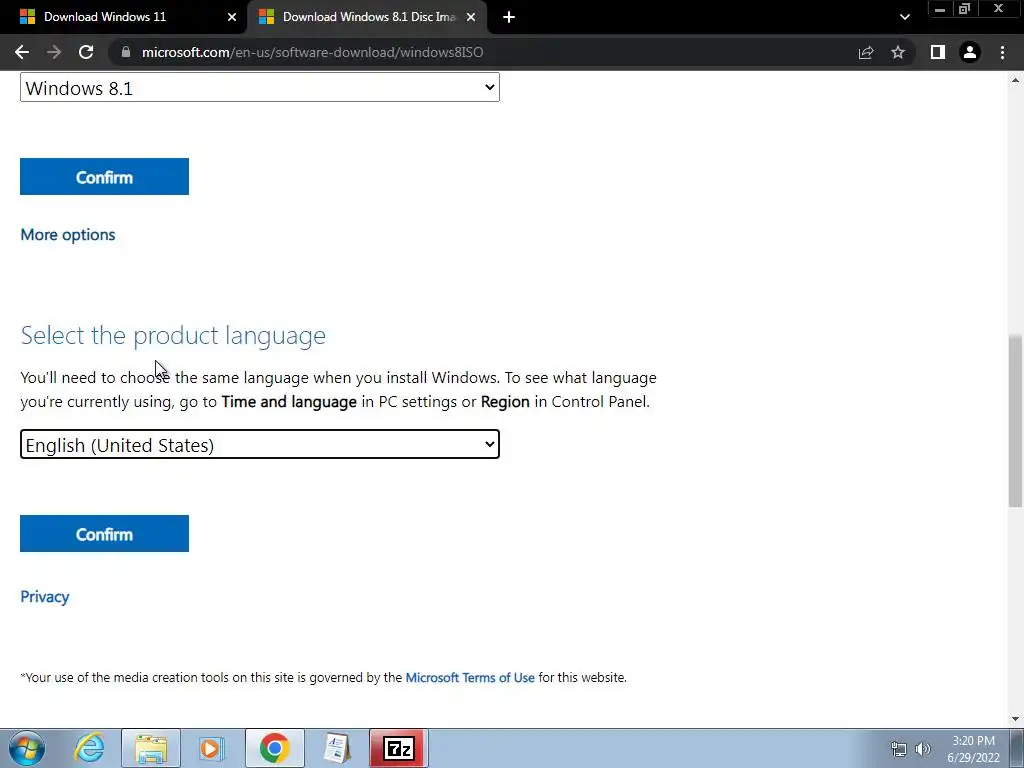This screenshot has width=1024, height=768.
Task: Click the forward navigation arrow
Action: (x=54, y=52)
